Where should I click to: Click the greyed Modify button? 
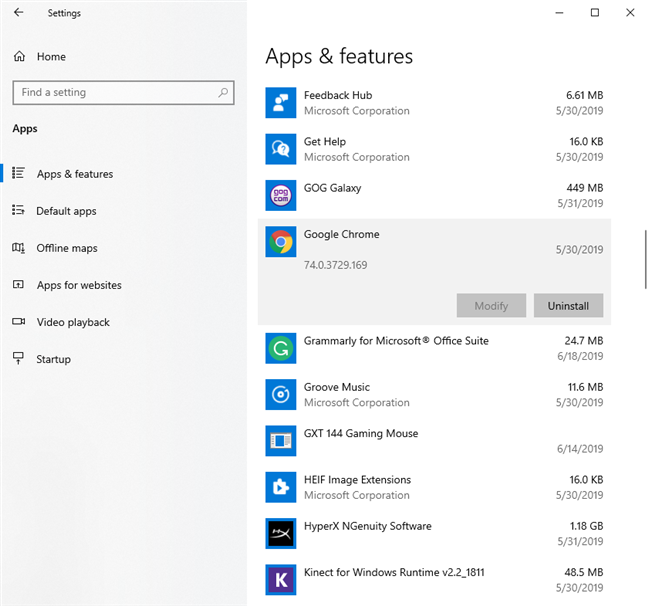click(x=491, y=305)
